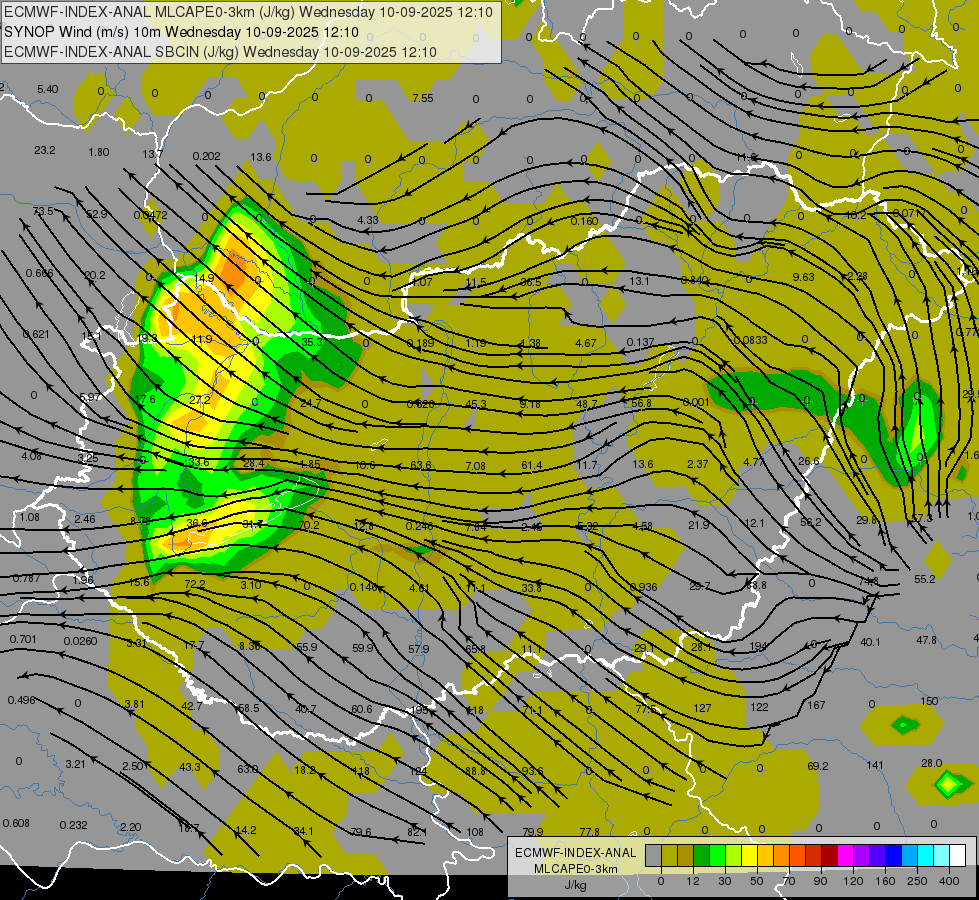This screenshot has width=979, height=900.
Task: Click the map value '0.0833'
Action: [x=750, y=340]
